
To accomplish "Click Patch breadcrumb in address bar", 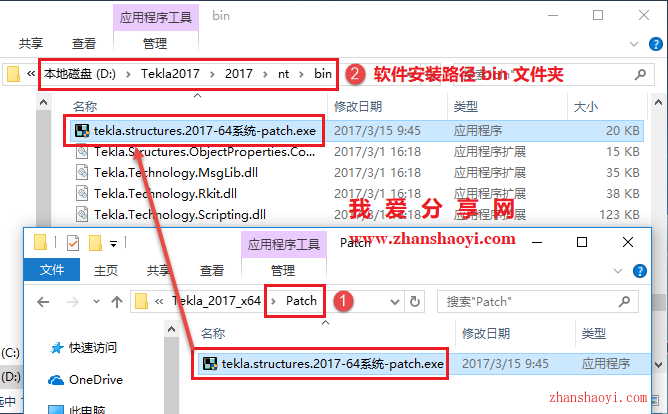I will point(301,301).
